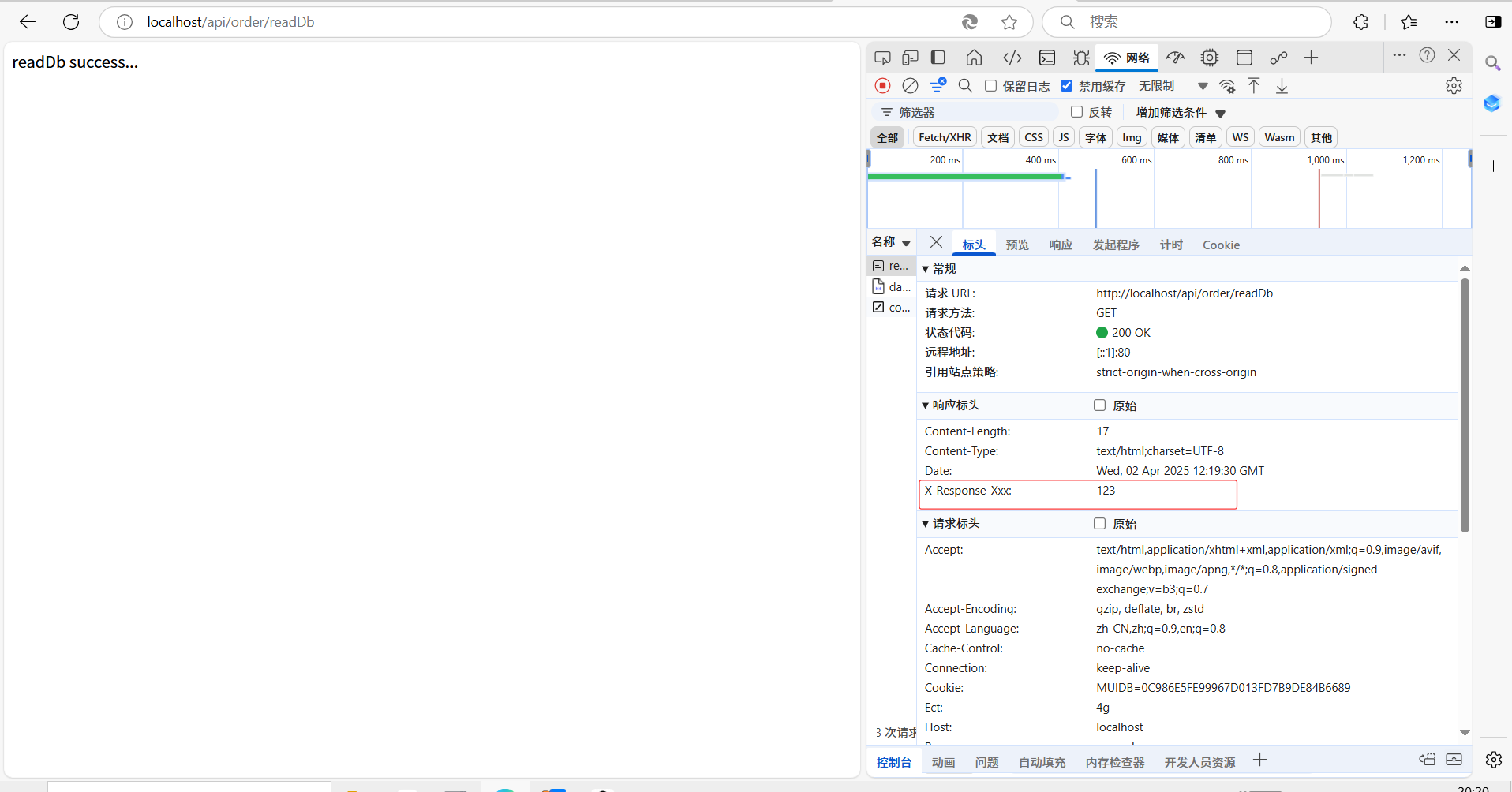Clear the network log

[x=910, y=86]
